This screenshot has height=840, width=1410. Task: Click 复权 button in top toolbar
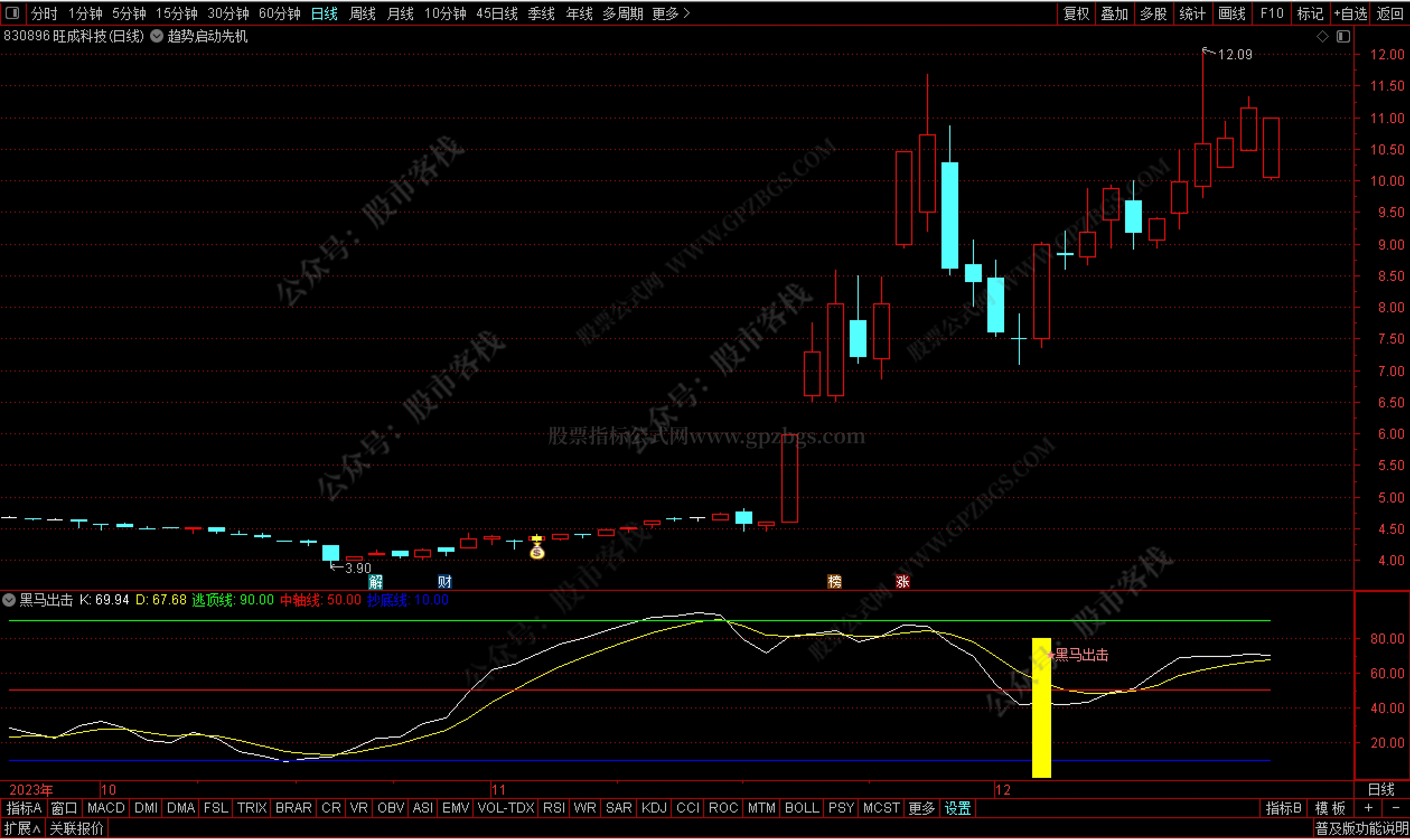point(1076,13)
